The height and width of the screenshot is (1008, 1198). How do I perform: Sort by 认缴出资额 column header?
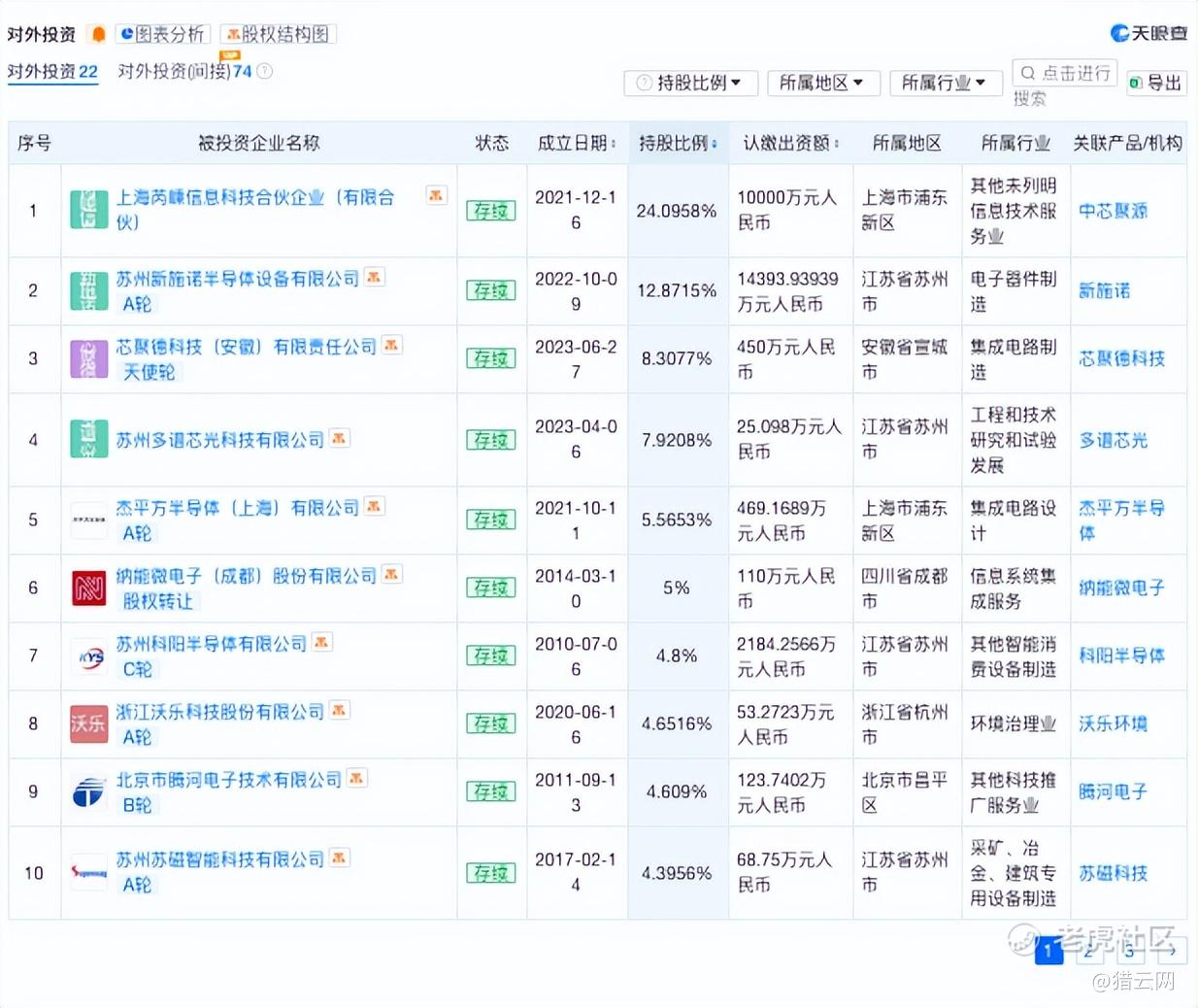click(790, 143)
